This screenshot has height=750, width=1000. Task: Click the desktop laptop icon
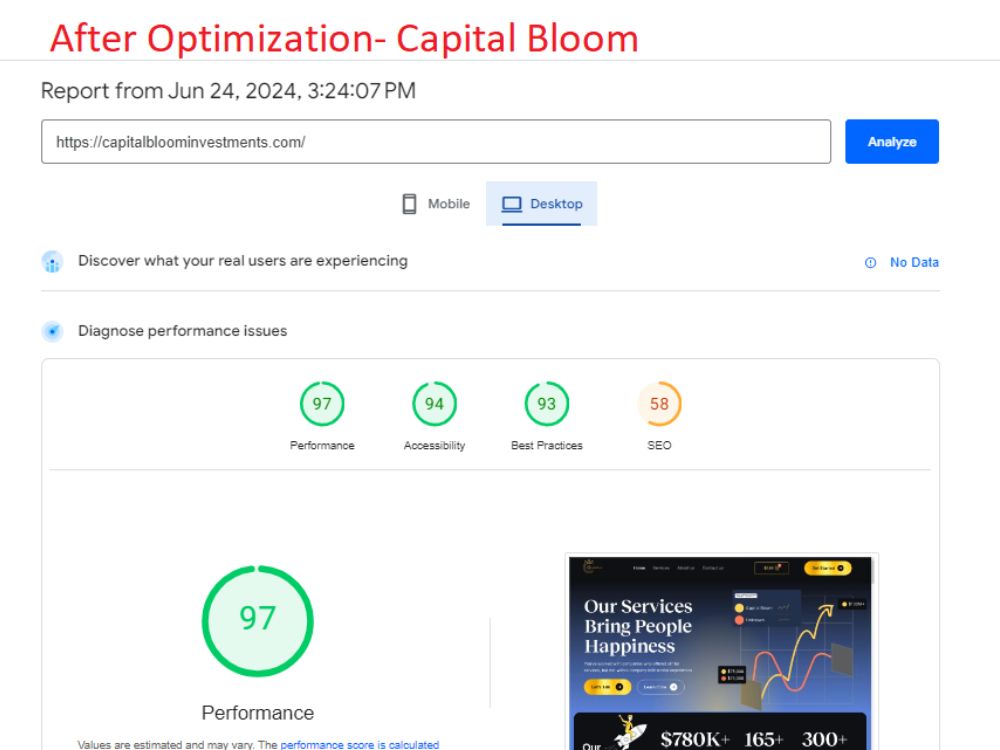point(511,203)
